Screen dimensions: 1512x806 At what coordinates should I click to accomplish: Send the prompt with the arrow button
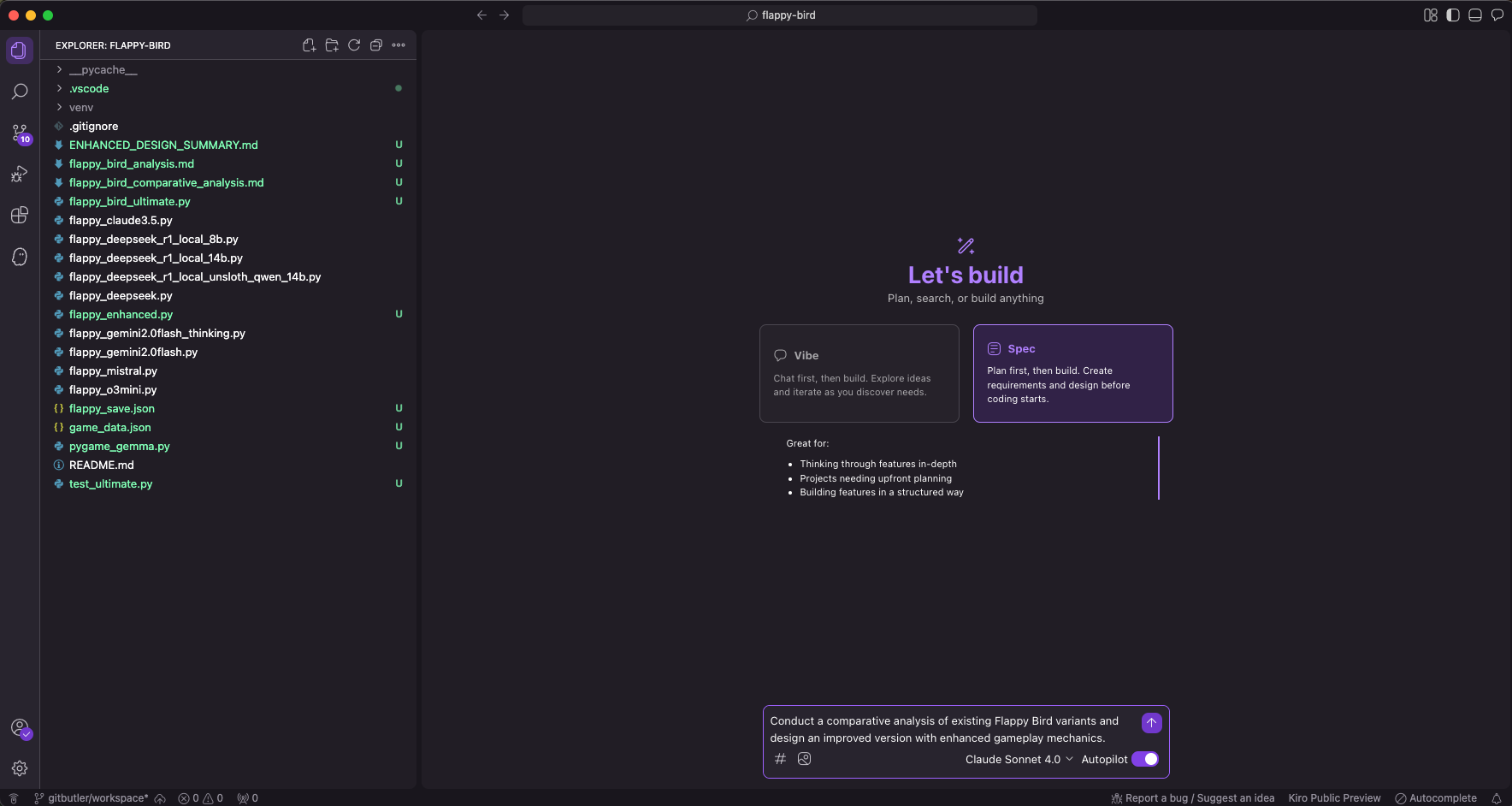(x=1152, y=723)
